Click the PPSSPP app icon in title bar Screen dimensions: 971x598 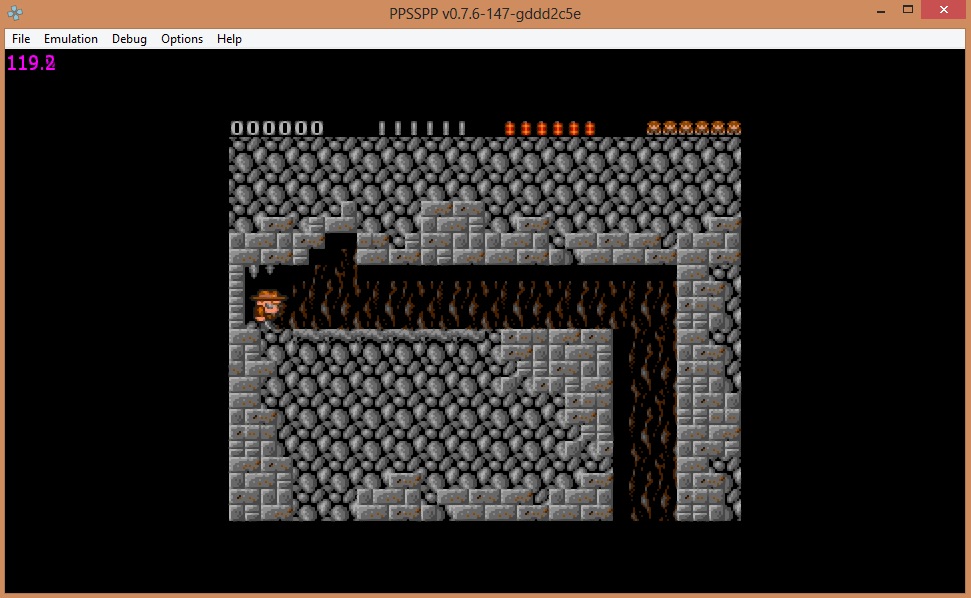(15, 13)
